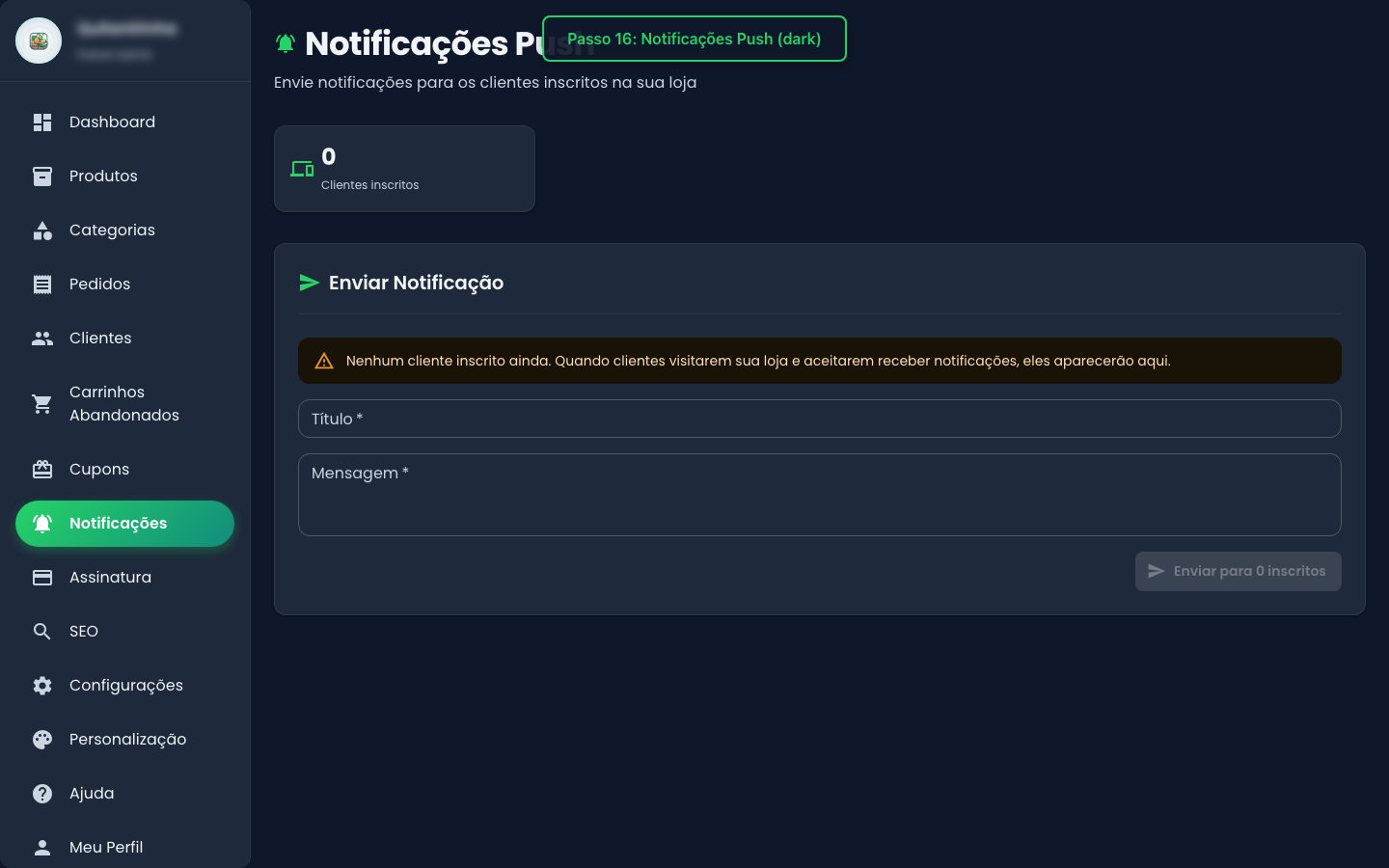
Task: Click the Carrinhos Abandonados cart icon
Action: [x=42, y=403]
